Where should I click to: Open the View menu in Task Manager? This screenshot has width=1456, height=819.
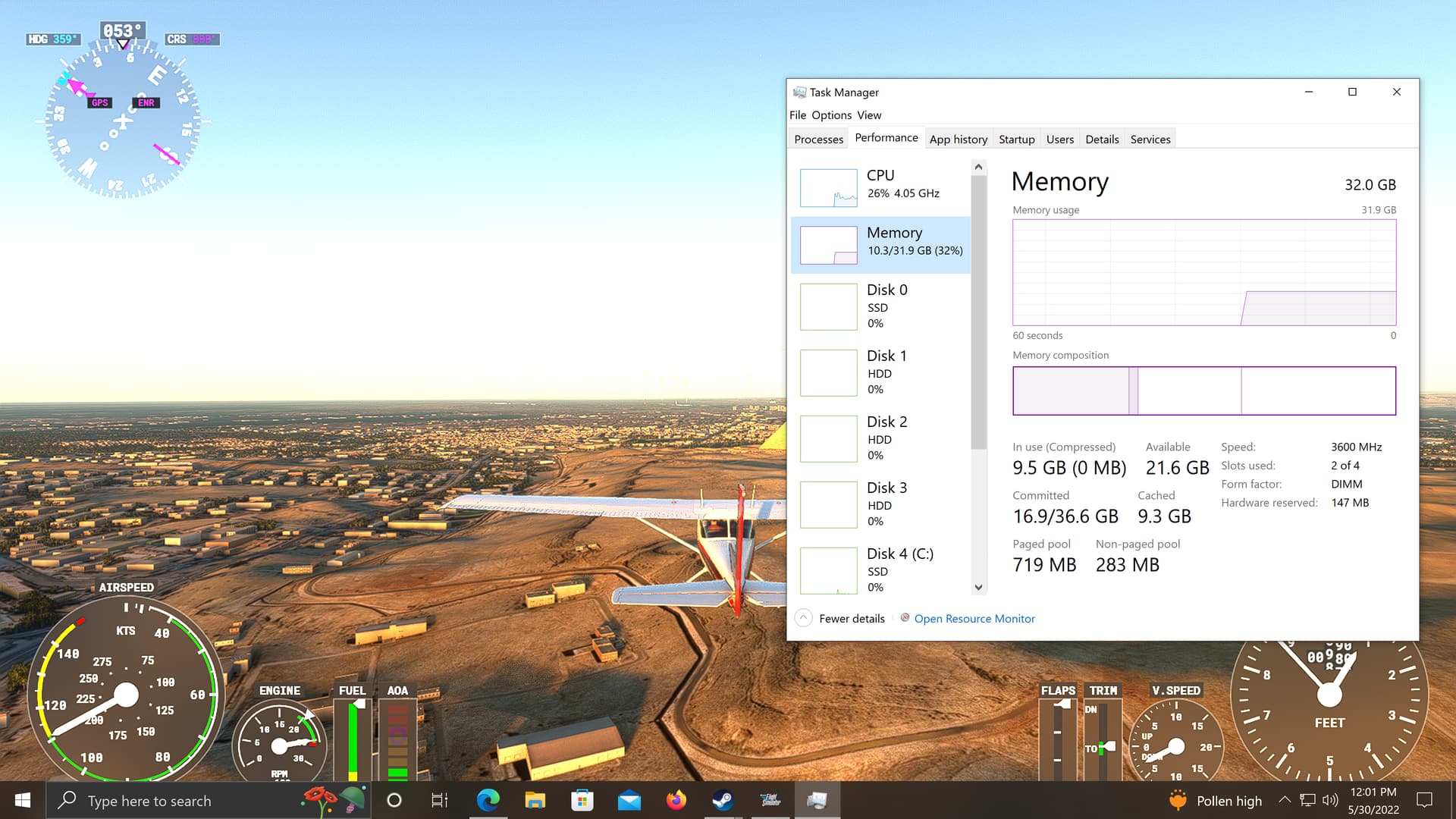(869, 115)
